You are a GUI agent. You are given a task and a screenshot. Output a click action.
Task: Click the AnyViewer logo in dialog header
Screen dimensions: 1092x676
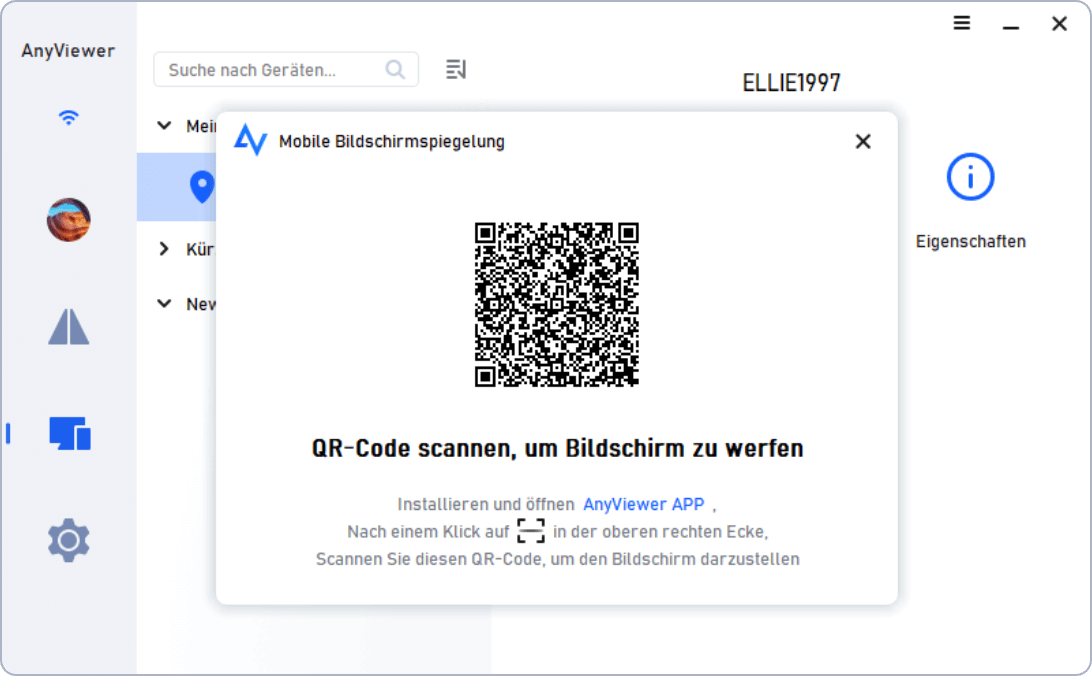[250, 140]
